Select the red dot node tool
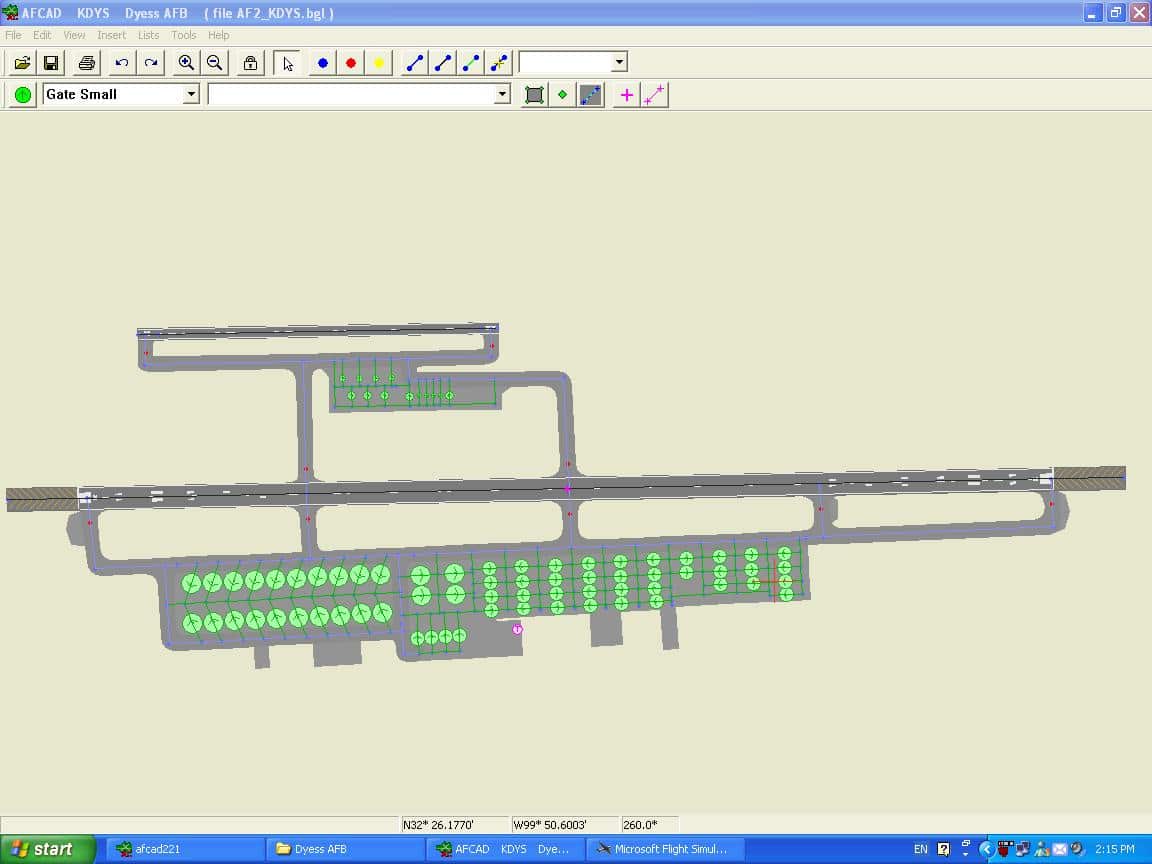 click(350, 63)
